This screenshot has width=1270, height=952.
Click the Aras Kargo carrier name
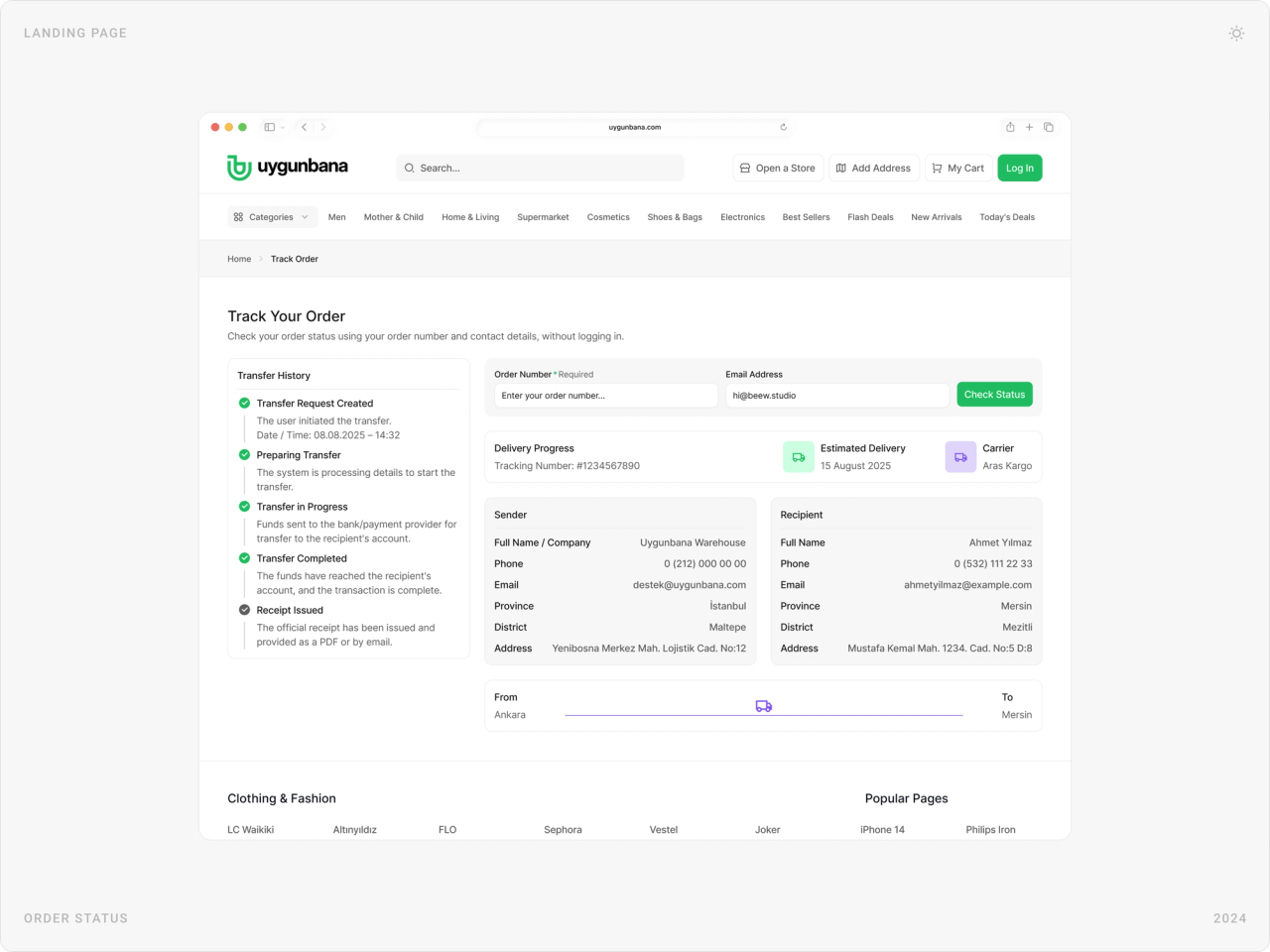tap(1007, 466)
